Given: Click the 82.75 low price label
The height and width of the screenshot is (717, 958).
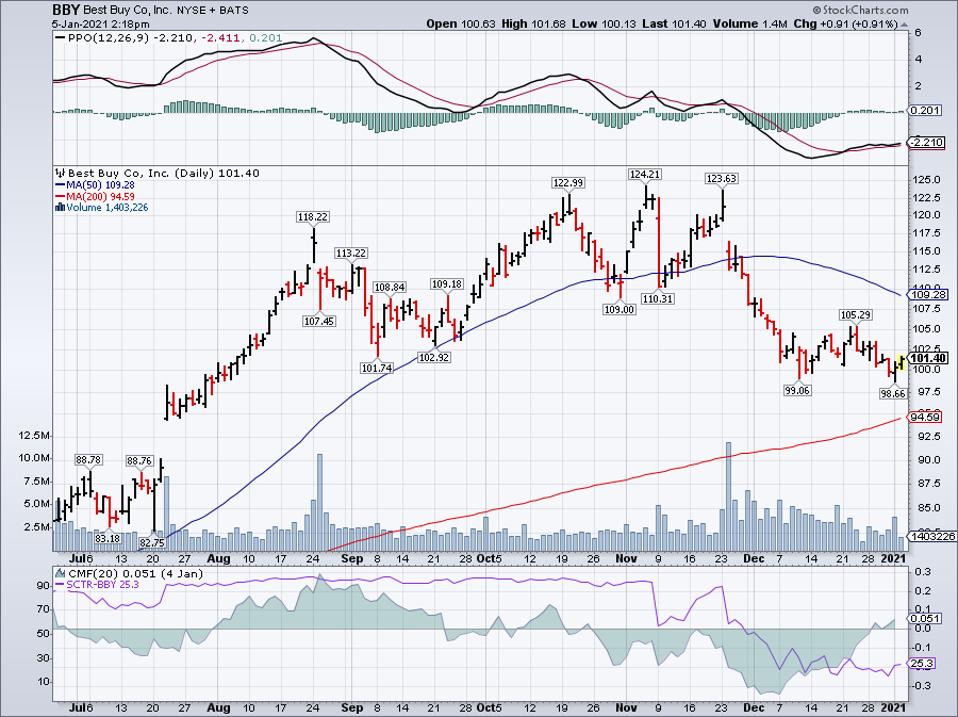Looking at the screenshot, I should point(152,542).
